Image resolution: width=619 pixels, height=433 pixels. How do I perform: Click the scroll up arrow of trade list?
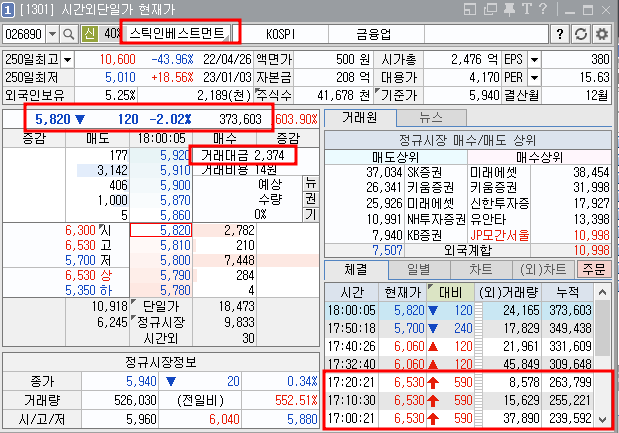602,292
